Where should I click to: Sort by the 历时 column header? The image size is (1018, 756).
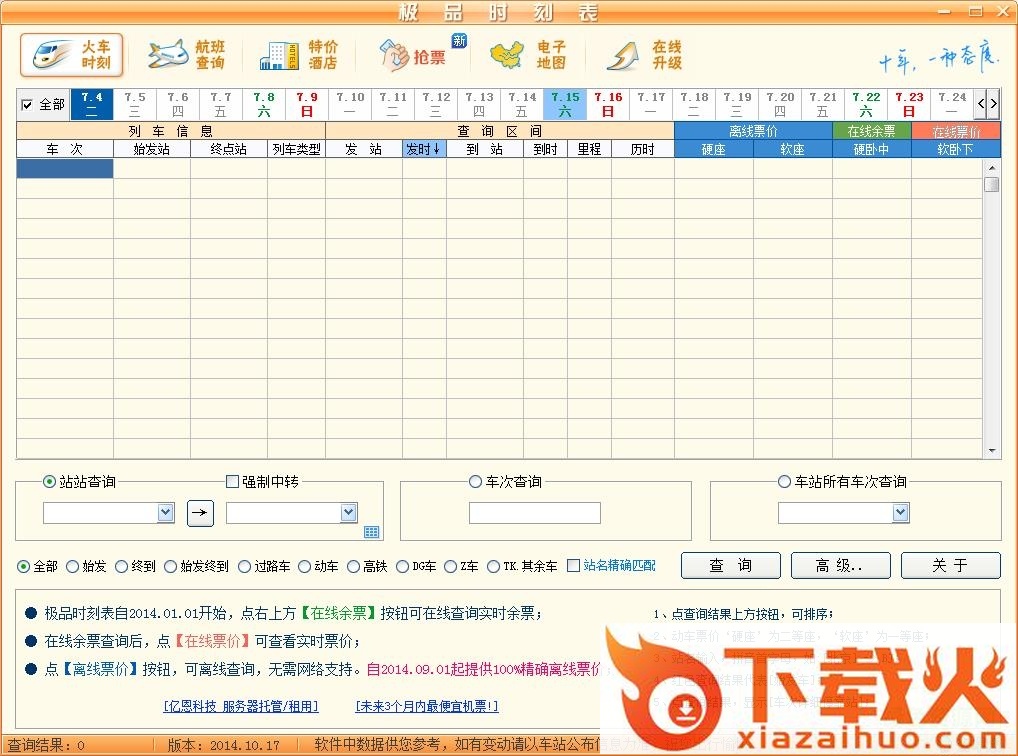click(x=643, y=149)
